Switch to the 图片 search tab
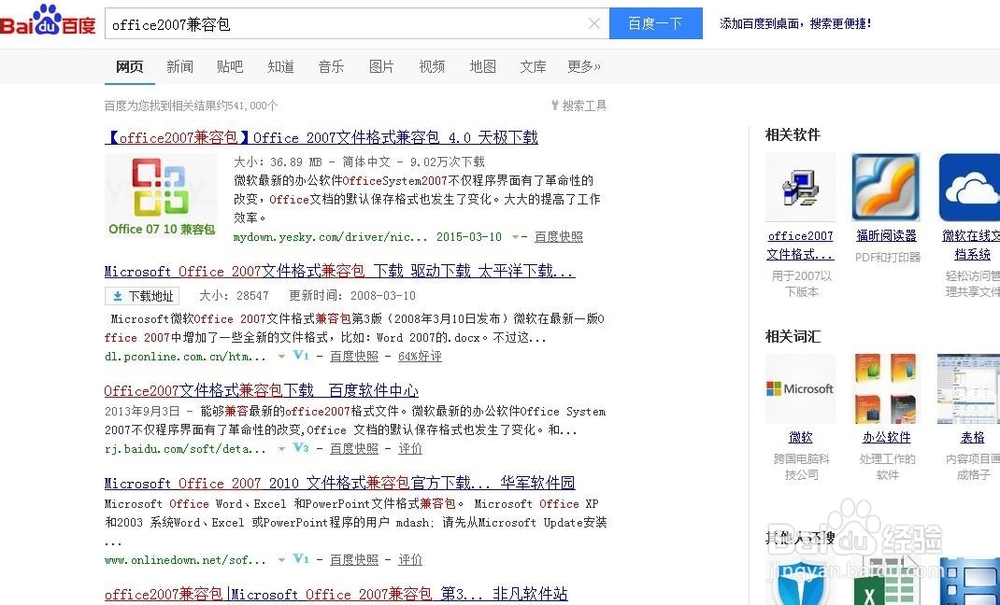The width and height of the screenshot is (1000, 605). 381,67
